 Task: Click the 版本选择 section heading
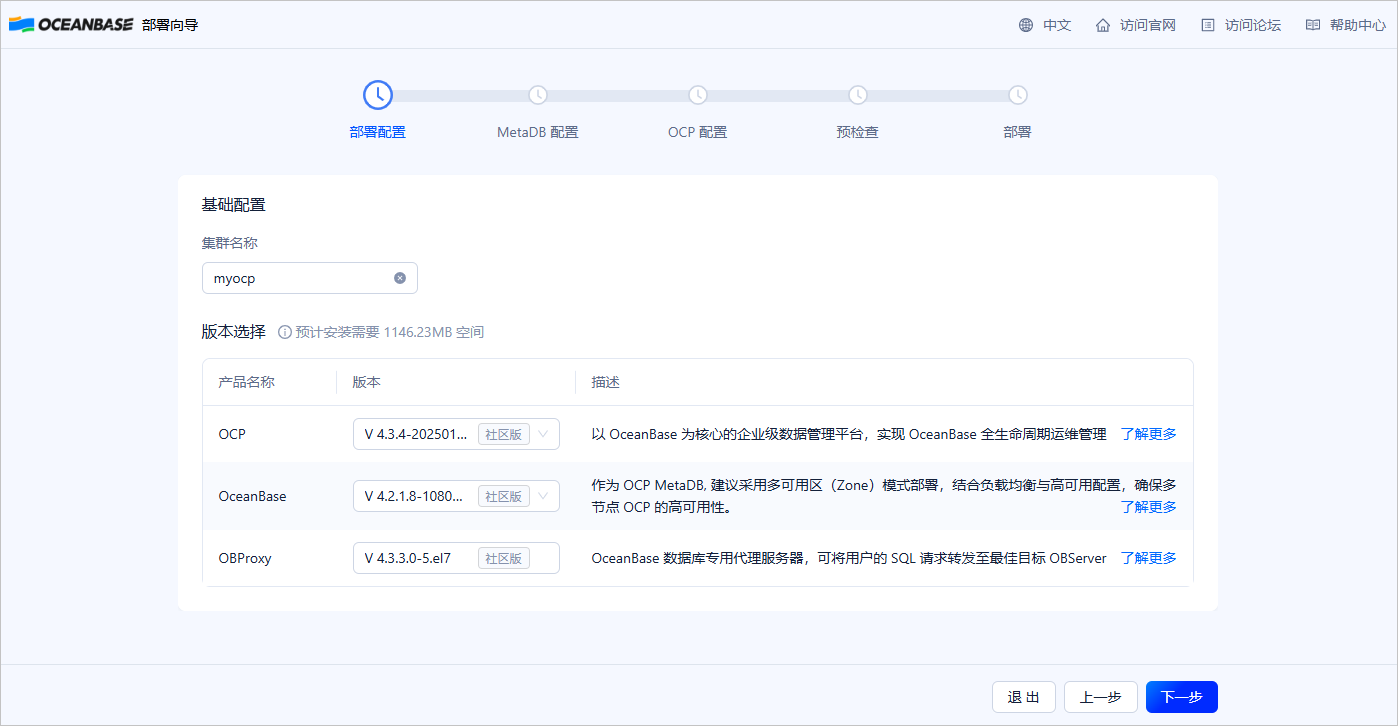point(234,332)
